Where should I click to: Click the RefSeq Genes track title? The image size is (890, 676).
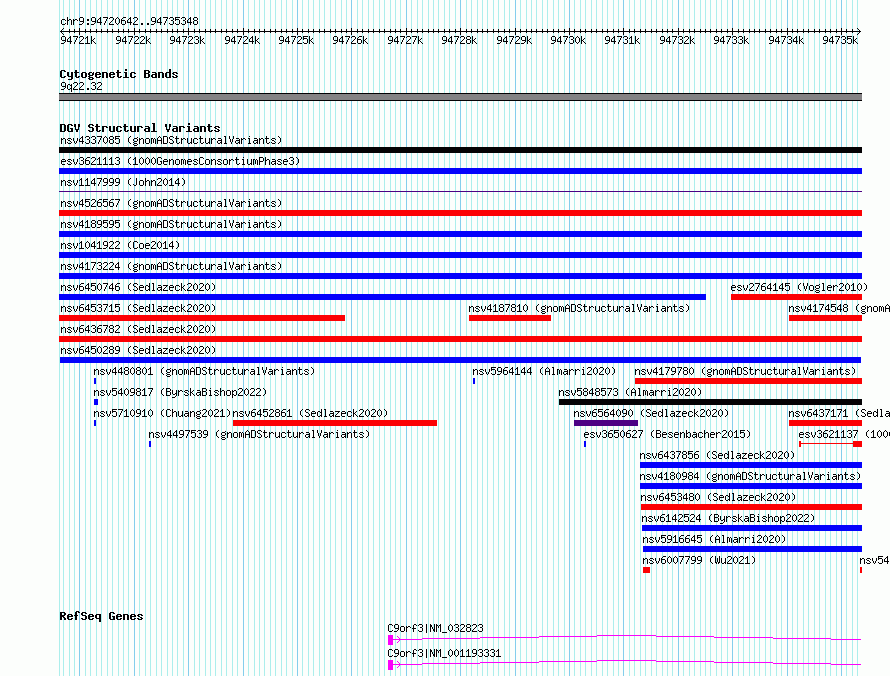pos(101,616)
